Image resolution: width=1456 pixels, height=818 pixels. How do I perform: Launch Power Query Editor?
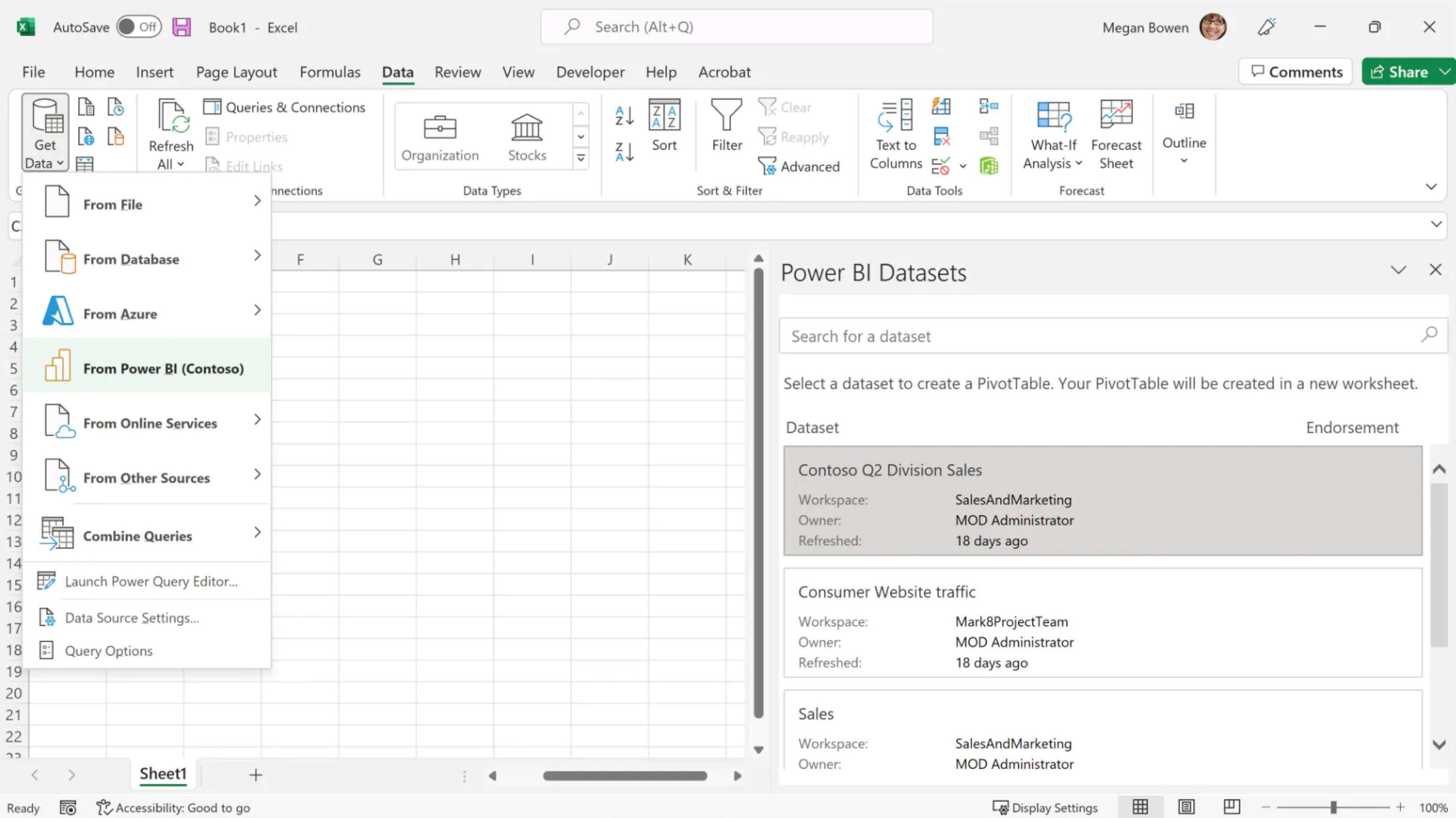[150, 581]
